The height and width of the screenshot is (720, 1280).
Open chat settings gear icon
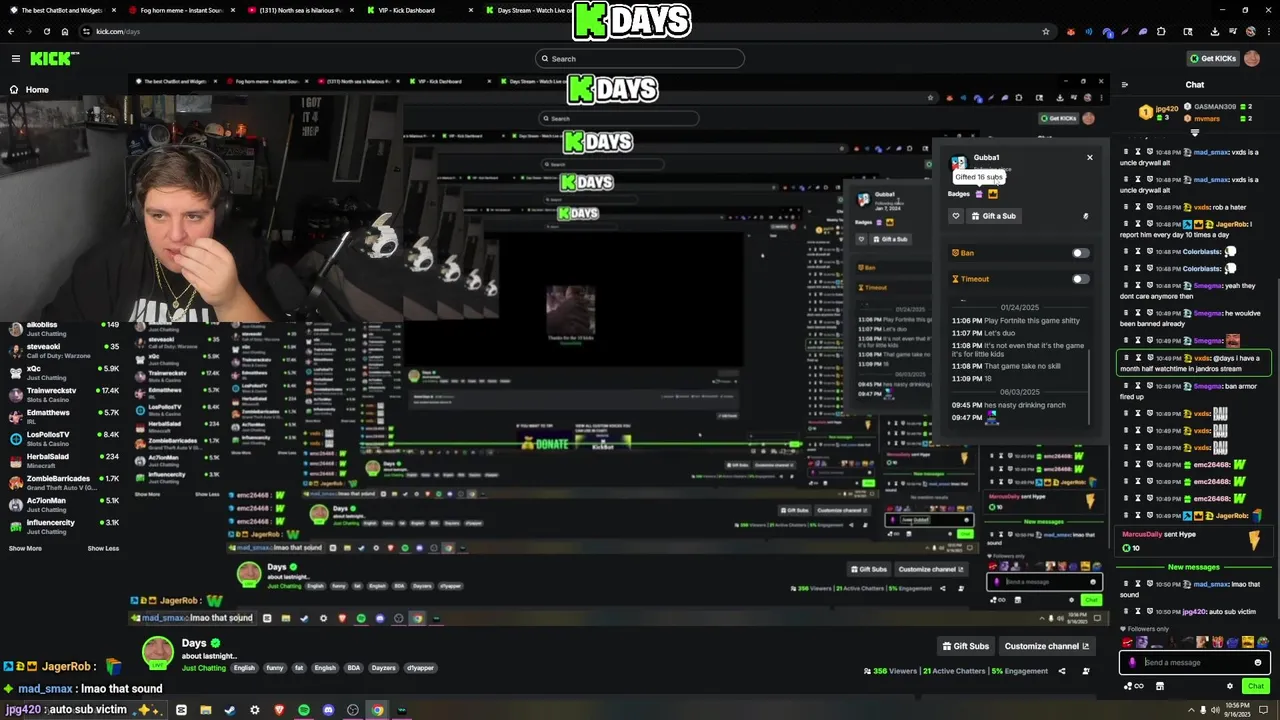pyautogui.click(x=1230, y=686)
